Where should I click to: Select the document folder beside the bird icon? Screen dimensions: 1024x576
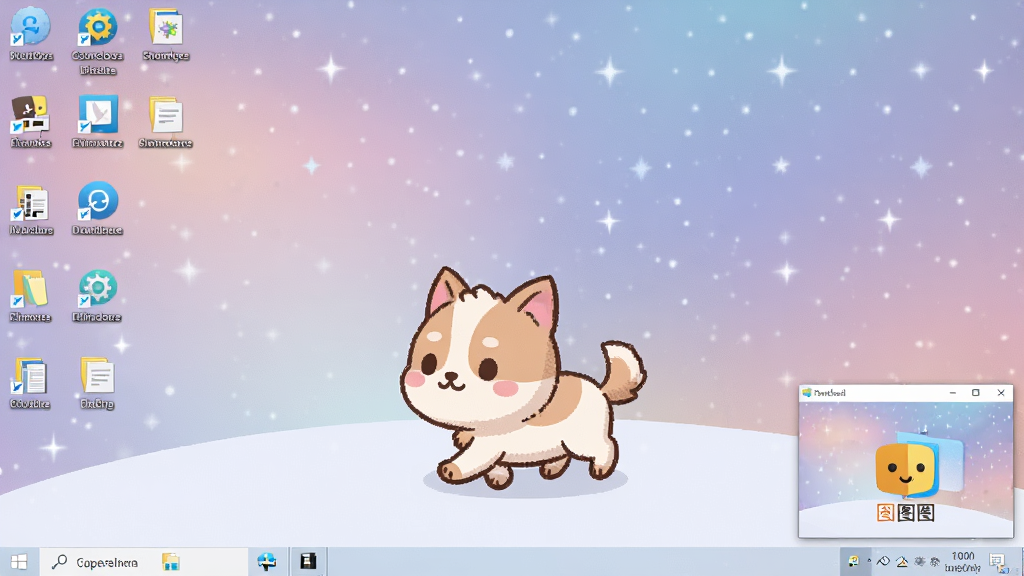(166, 114)
